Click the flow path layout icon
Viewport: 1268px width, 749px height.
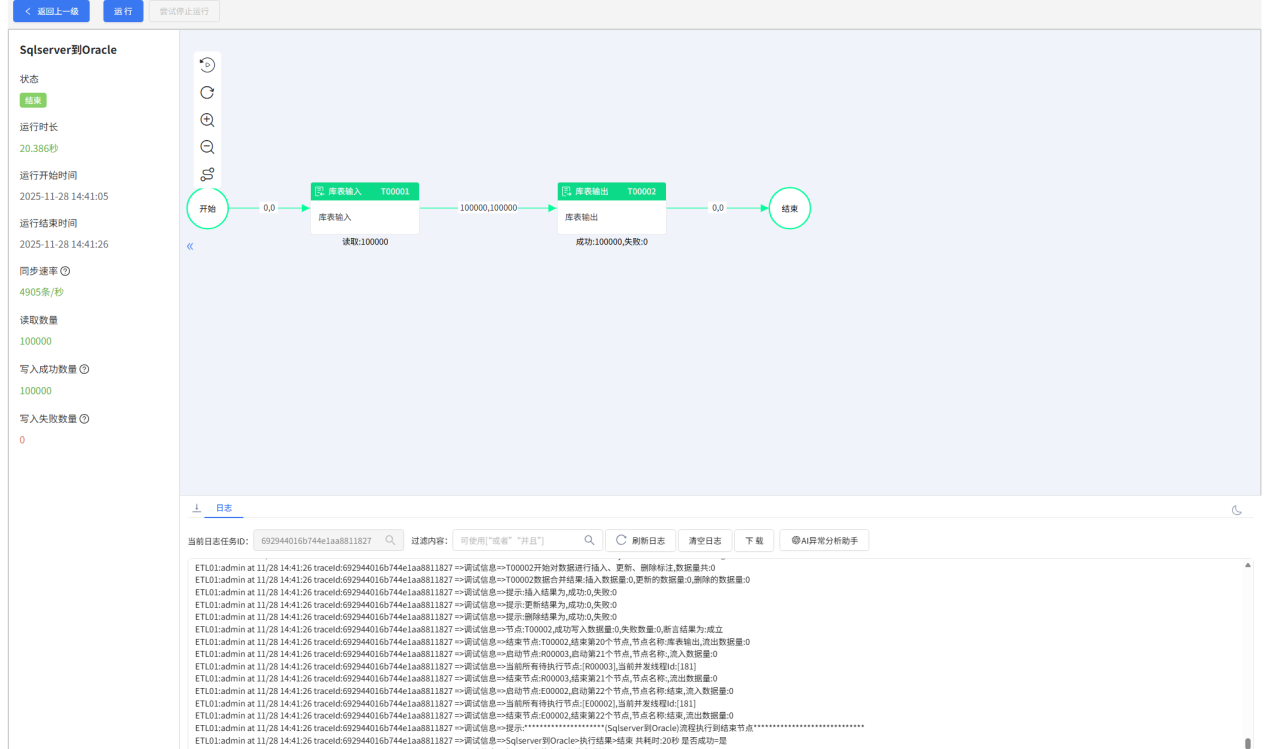click(207, 175)
